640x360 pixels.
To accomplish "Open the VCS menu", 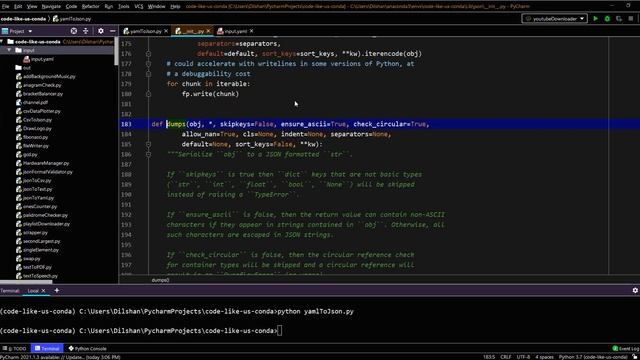I will [139, 7].
